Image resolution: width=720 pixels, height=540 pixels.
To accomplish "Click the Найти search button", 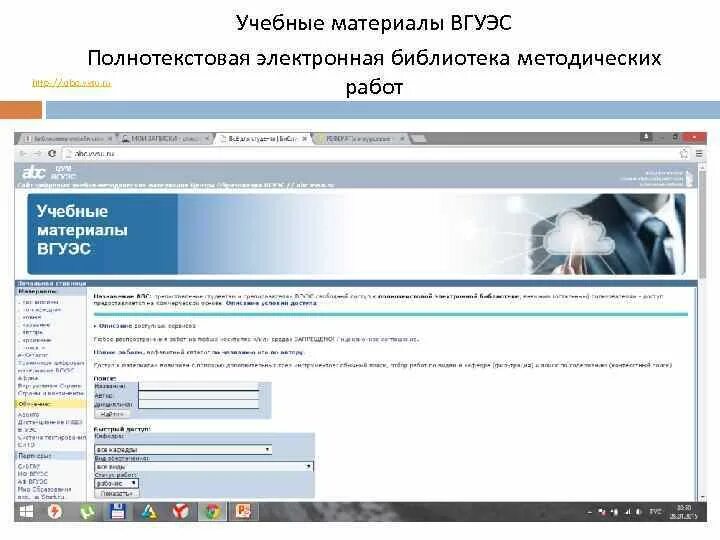I will 111,414.
